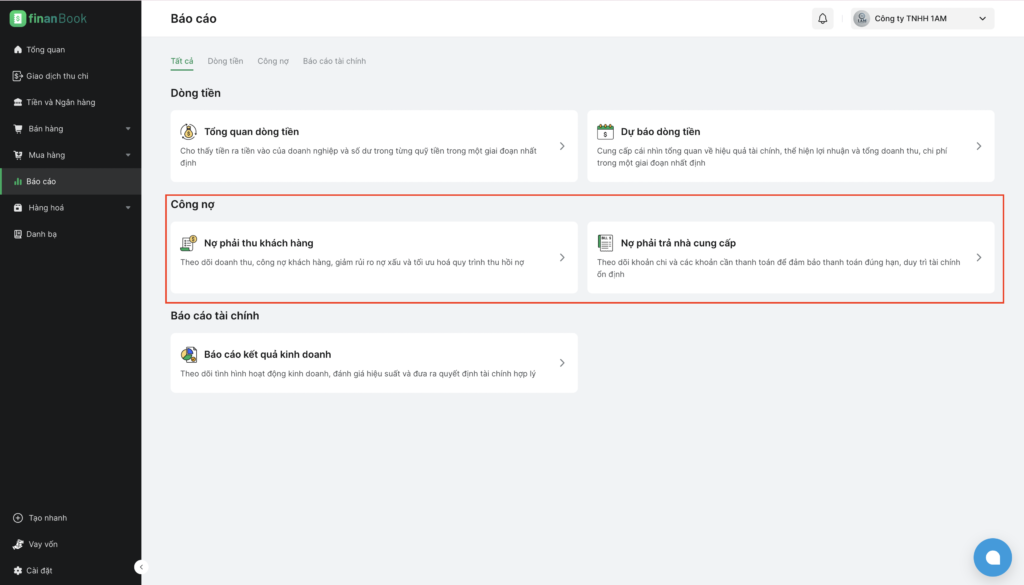
Task: Click the Dự báo dòng tiền chevron
Action: 978,146
